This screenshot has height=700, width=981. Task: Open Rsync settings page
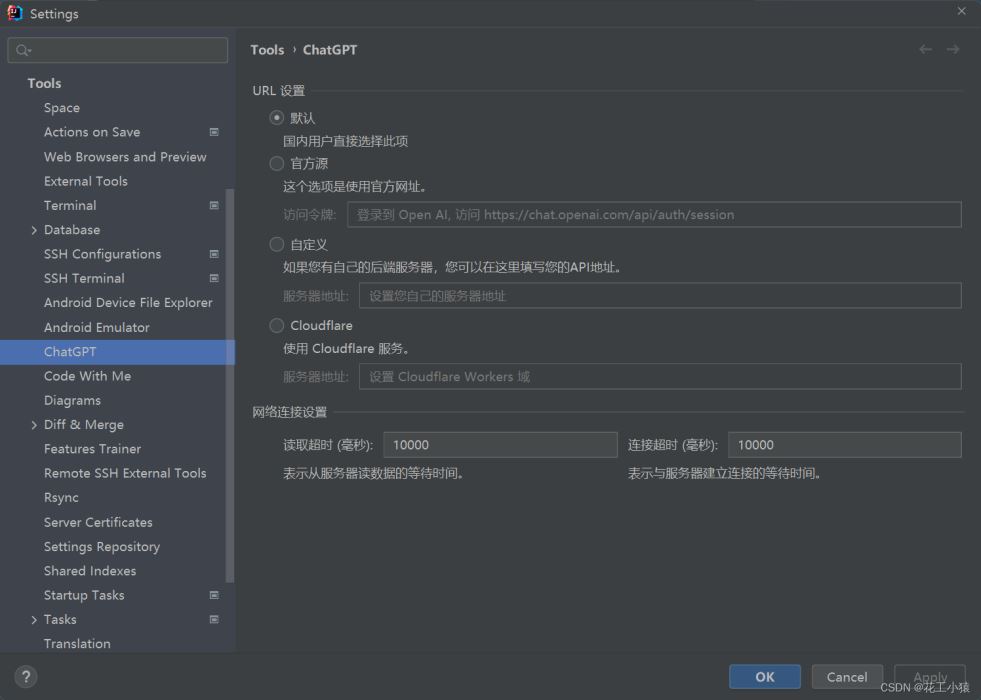[61, 497]
